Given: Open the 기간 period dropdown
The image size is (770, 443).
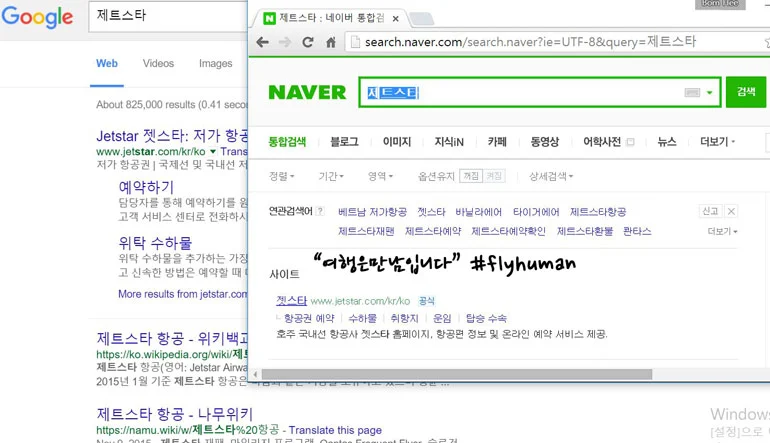Looking at the screenshot, I should (x=331, y=176).
